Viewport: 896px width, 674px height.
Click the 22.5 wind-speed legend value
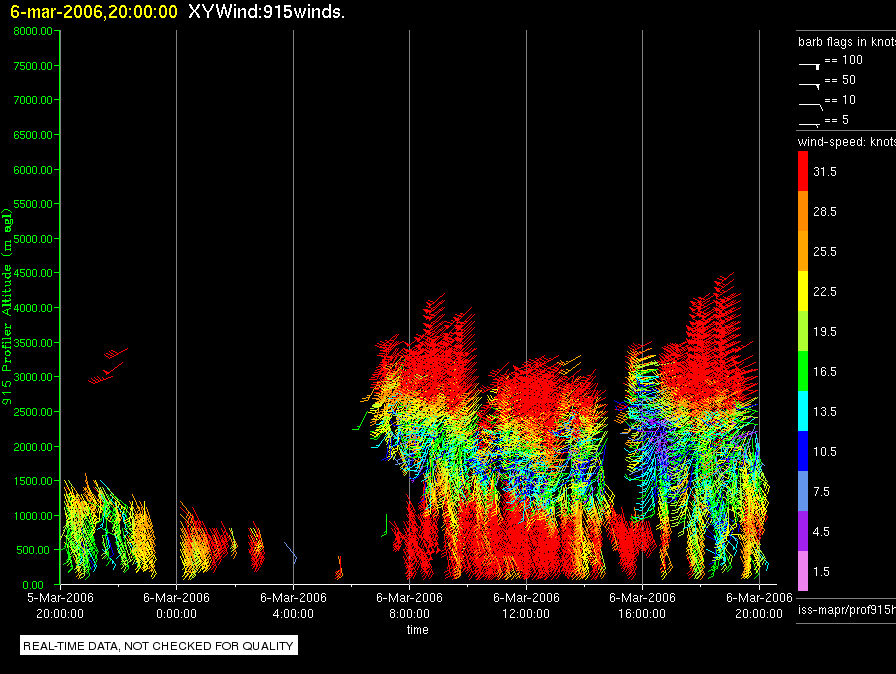click(825, 292)
